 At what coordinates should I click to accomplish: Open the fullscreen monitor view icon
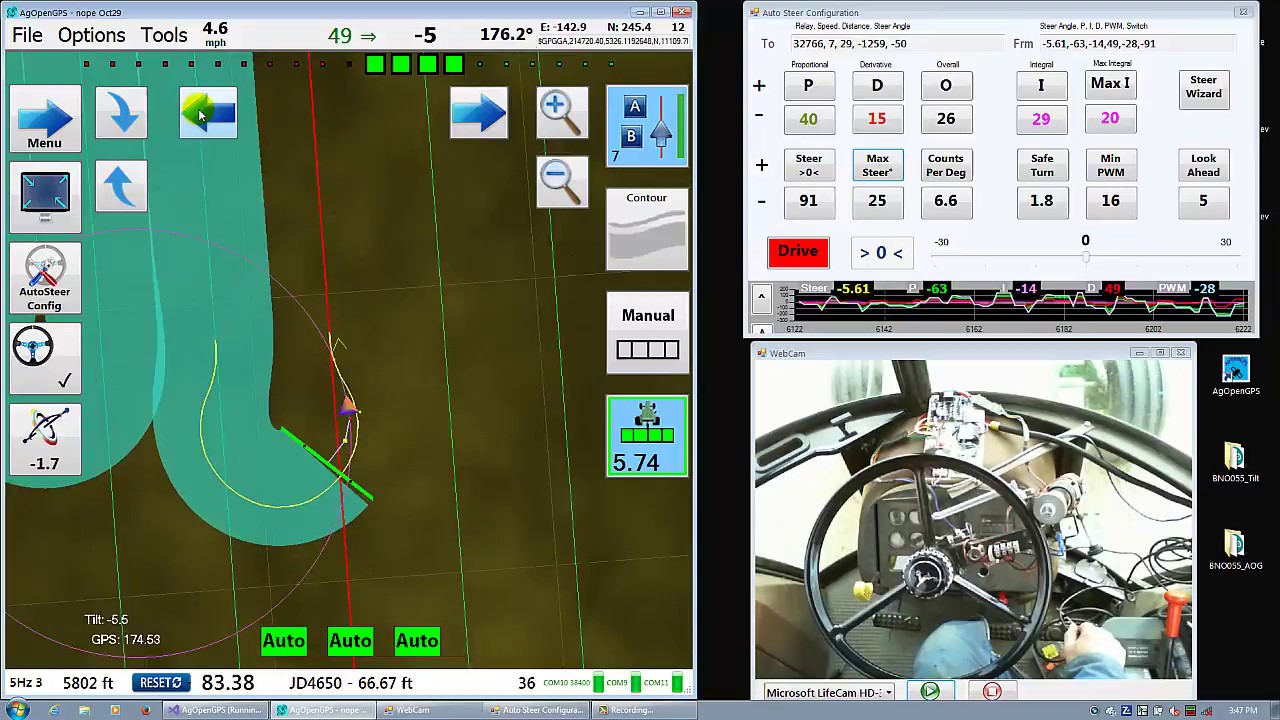click(45, 196)
